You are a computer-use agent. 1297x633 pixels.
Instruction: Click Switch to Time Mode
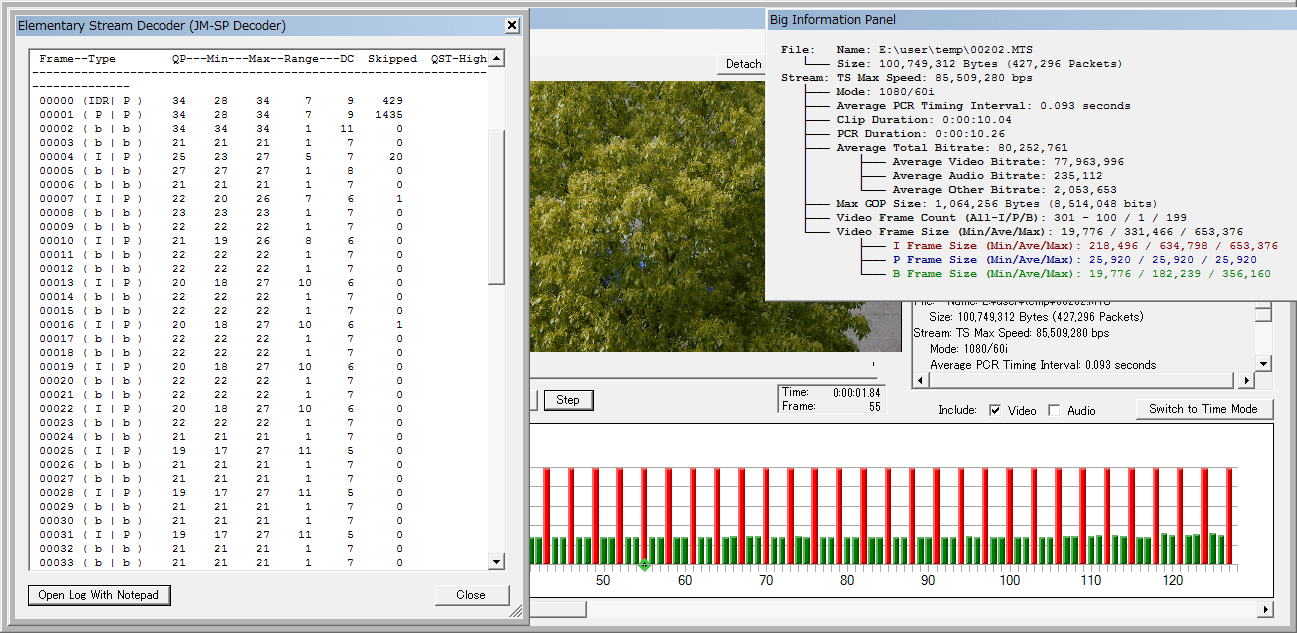[x=1203, y=409]
